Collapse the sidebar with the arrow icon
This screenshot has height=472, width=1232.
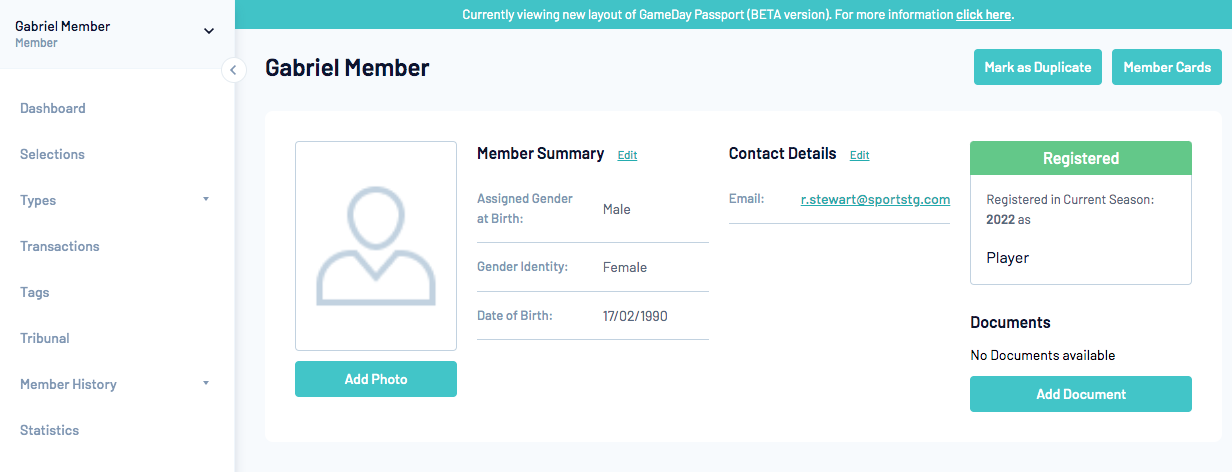pos(233,70)
